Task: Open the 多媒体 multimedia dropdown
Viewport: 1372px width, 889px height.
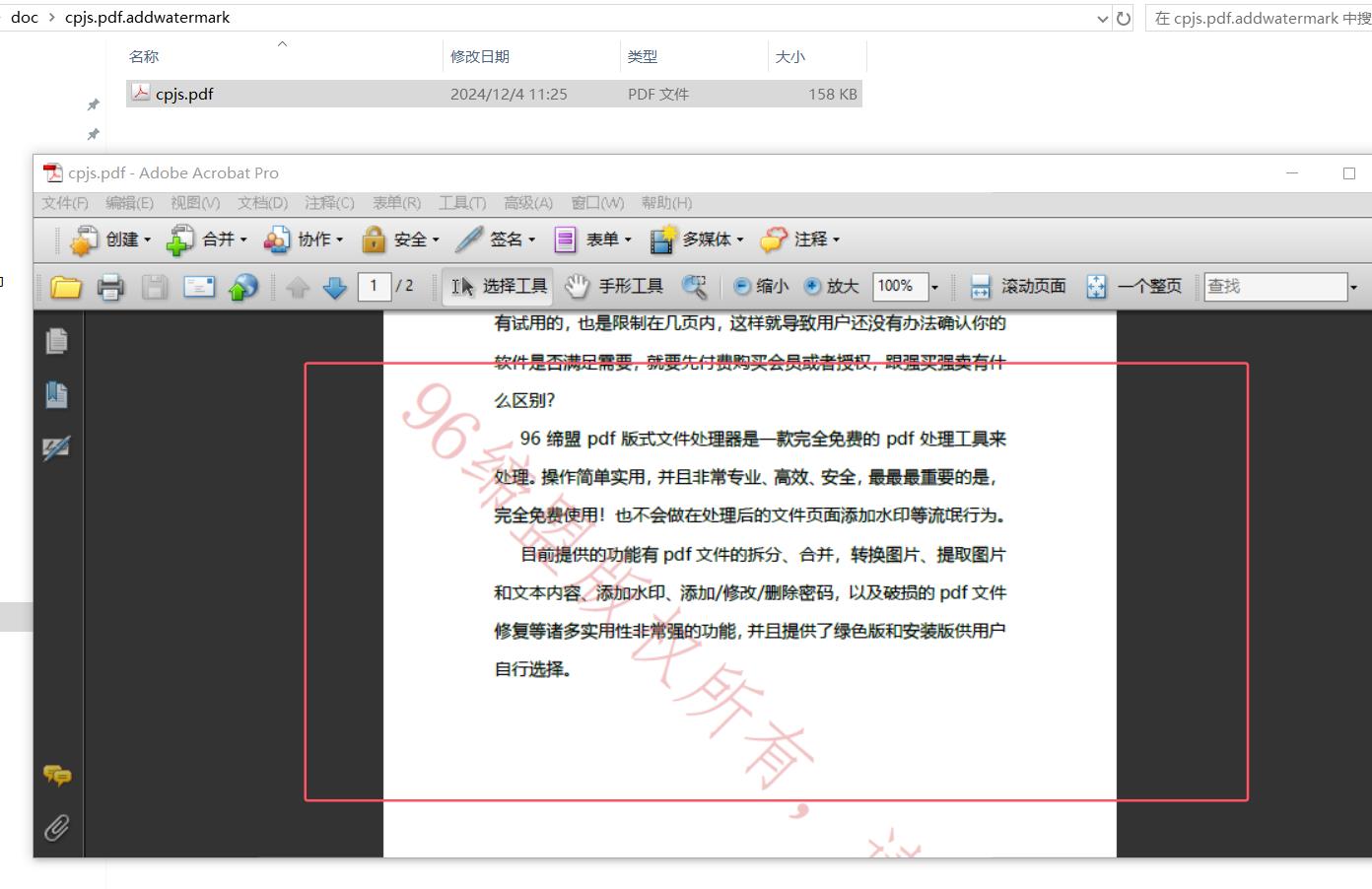Action: tap(697, 239)
